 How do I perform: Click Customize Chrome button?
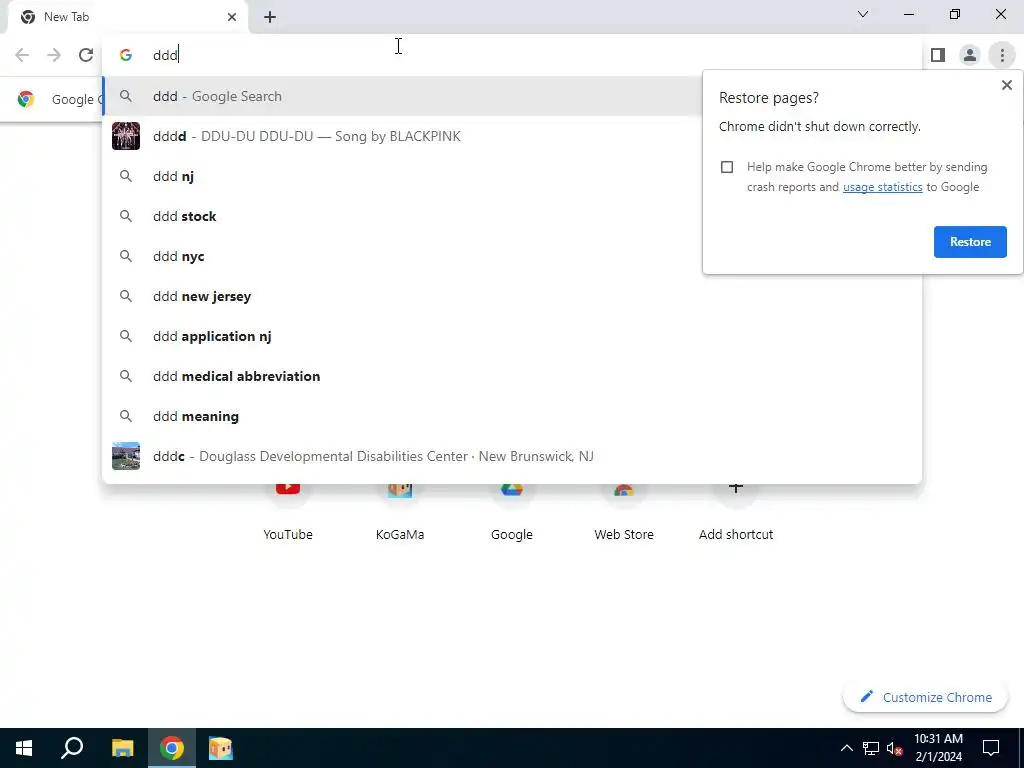click(x=925, y=697)
